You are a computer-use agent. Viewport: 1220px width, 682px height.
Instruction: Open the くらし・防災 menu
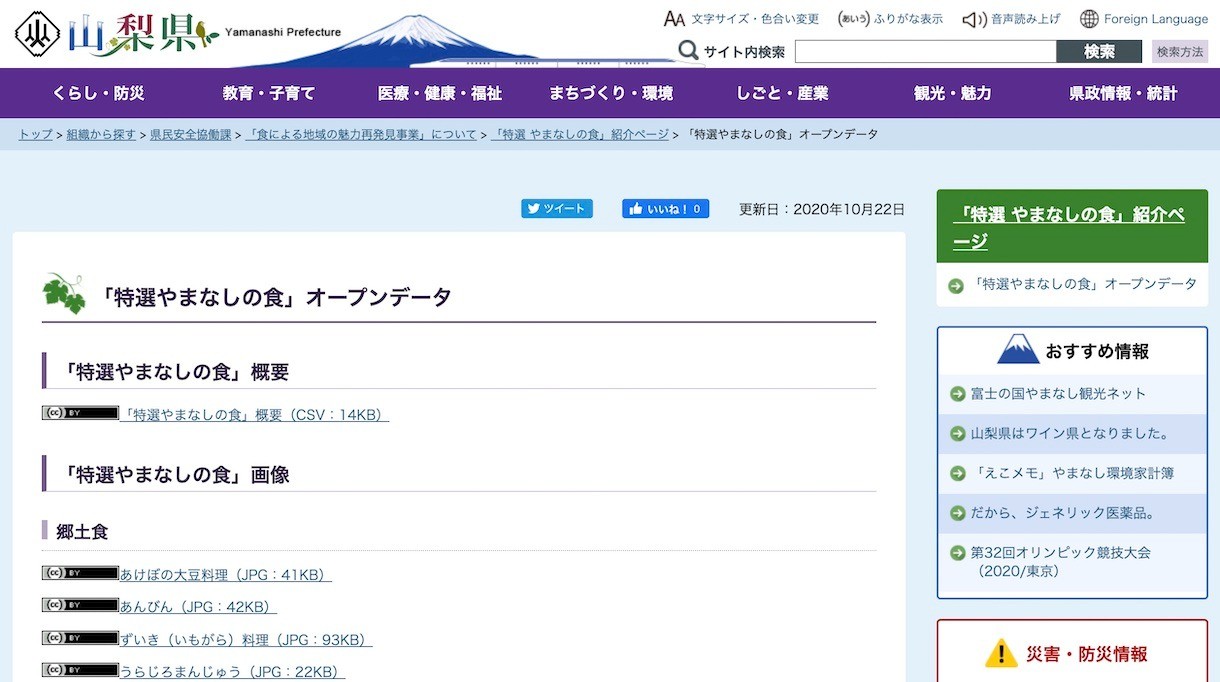[x=97, y=93]
